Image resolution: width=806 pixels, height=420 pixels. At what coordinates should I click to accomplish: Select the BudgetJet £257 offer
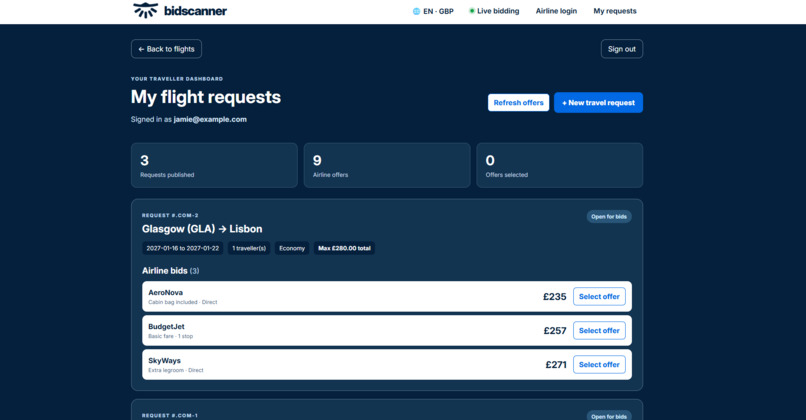(x=599, y=331)
